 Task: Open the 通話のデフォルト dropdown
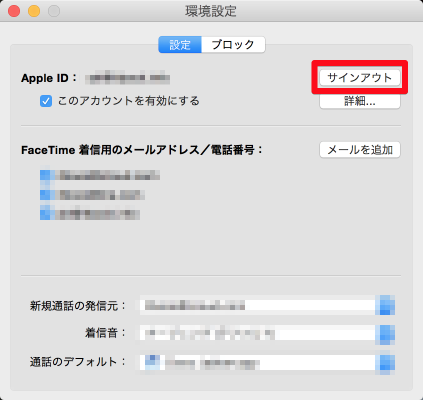(267, 362)
